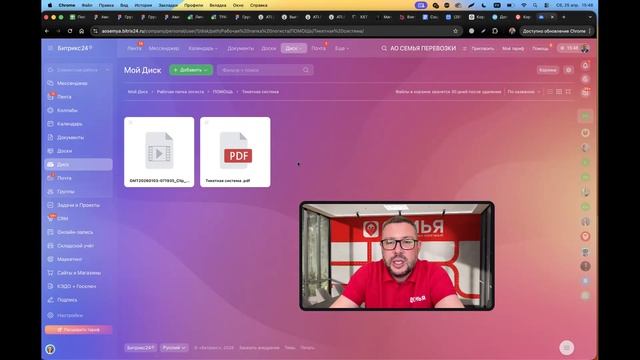
Task: Switch to small grid view layout
Action: (559, 92)
